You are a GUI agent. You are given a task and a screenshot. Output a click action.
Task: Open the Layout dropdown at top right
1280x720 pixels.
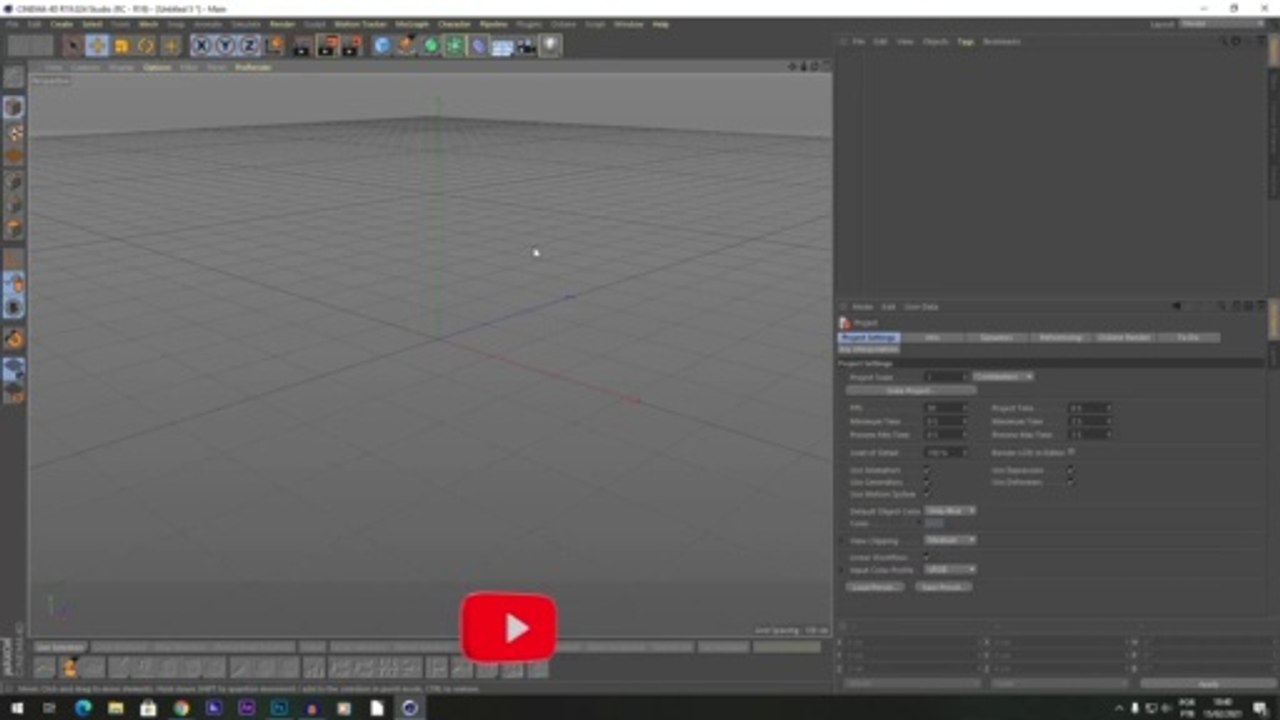pyautogui.click(x=1222, y=23)
